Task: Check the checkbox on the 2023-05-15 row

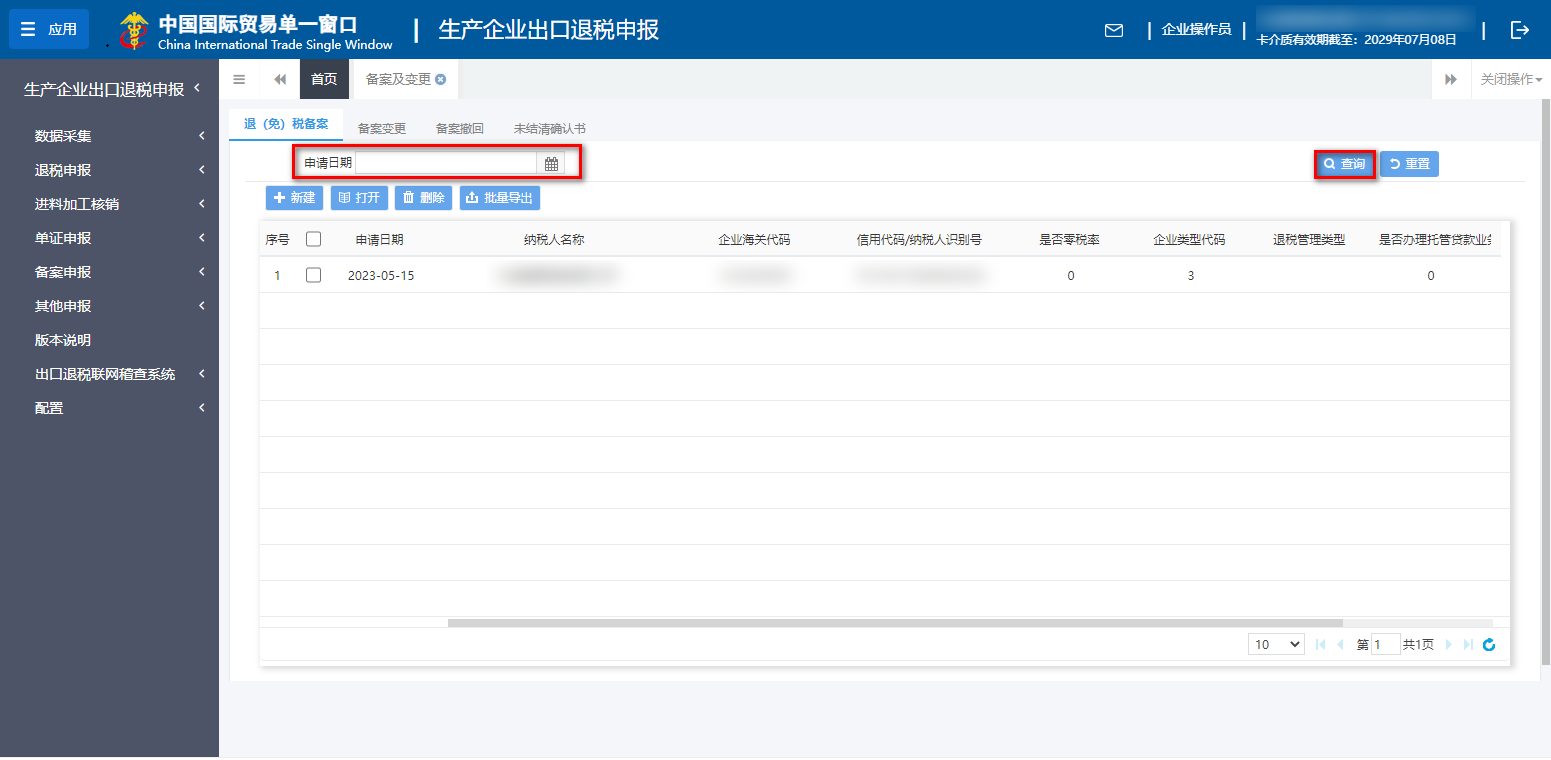Action: coord(313,275)
